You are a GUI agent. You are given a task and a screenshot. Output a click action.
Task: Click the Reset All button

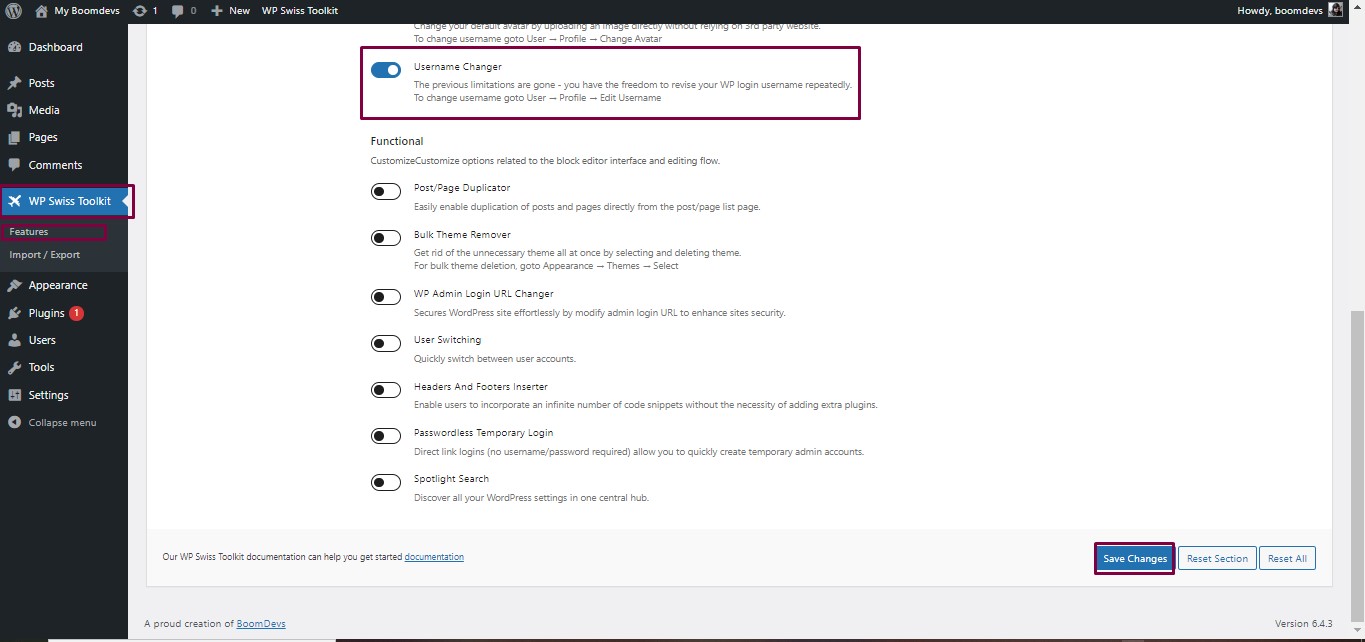(1287, 559)
